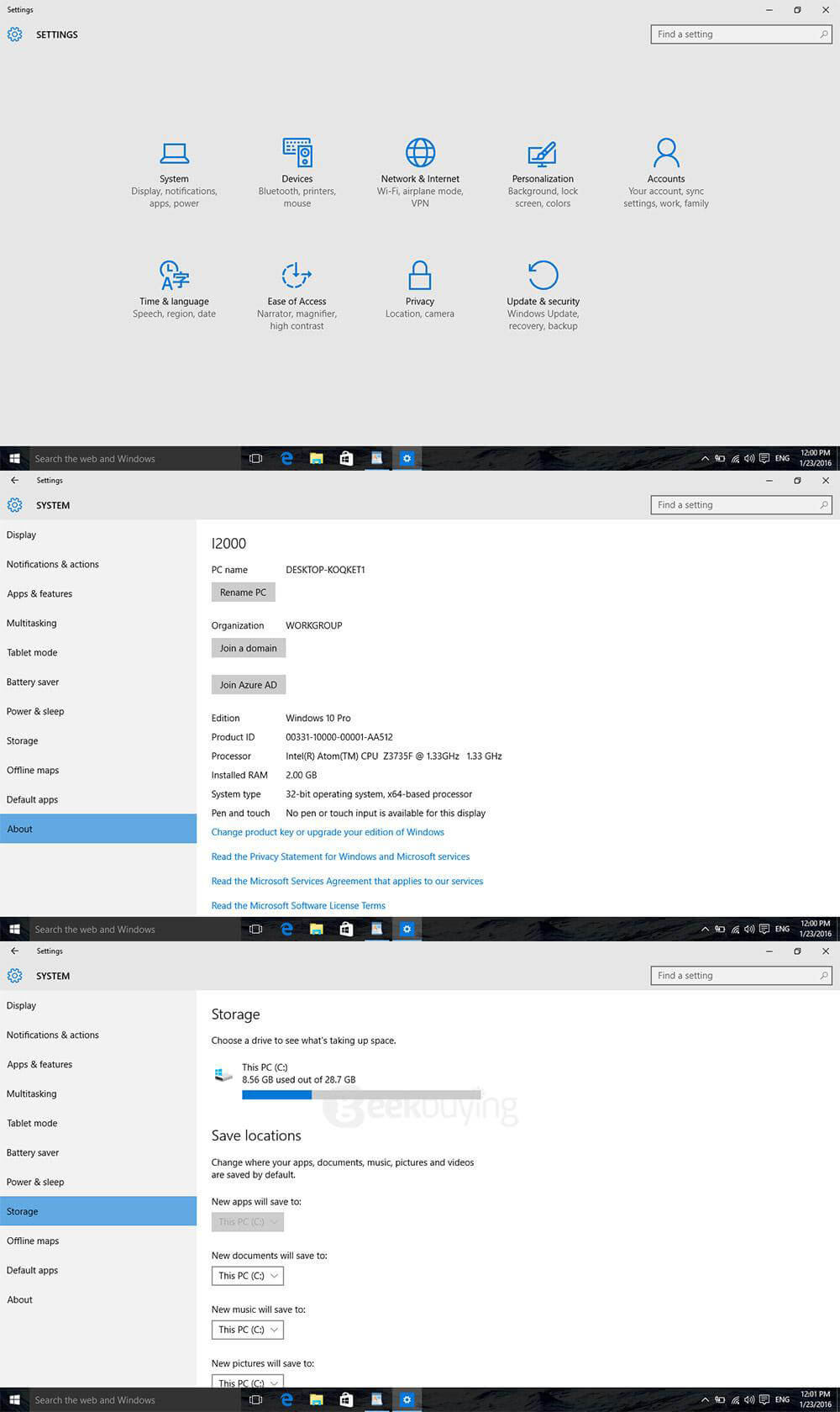840x1412 pixels.
Task: Open Network & Internet settings
Action: 420,174
